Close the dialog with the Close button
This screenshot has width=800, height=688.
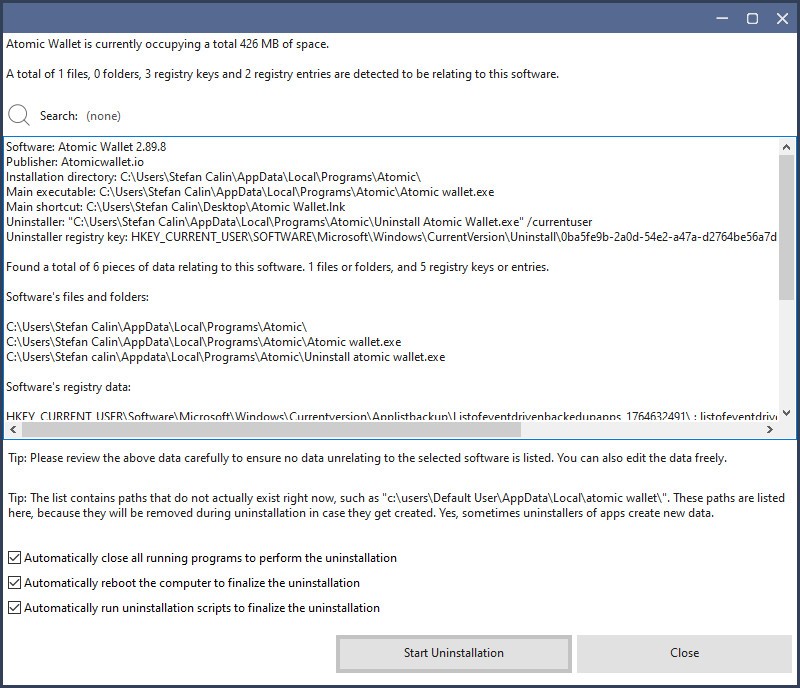click(x=684, y=653)
